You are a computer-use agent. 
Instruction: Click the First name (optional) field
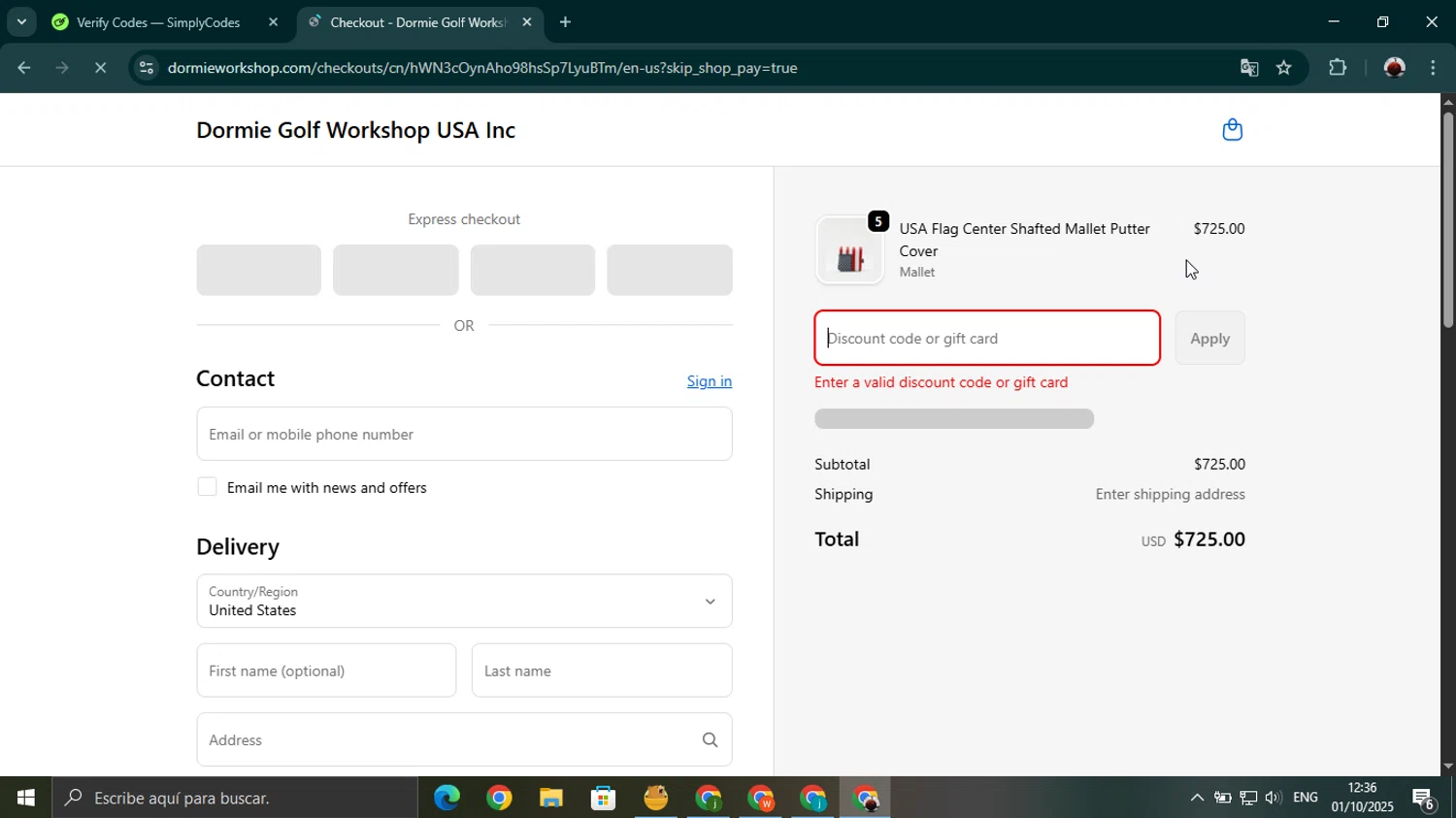(x=326, y=671)
